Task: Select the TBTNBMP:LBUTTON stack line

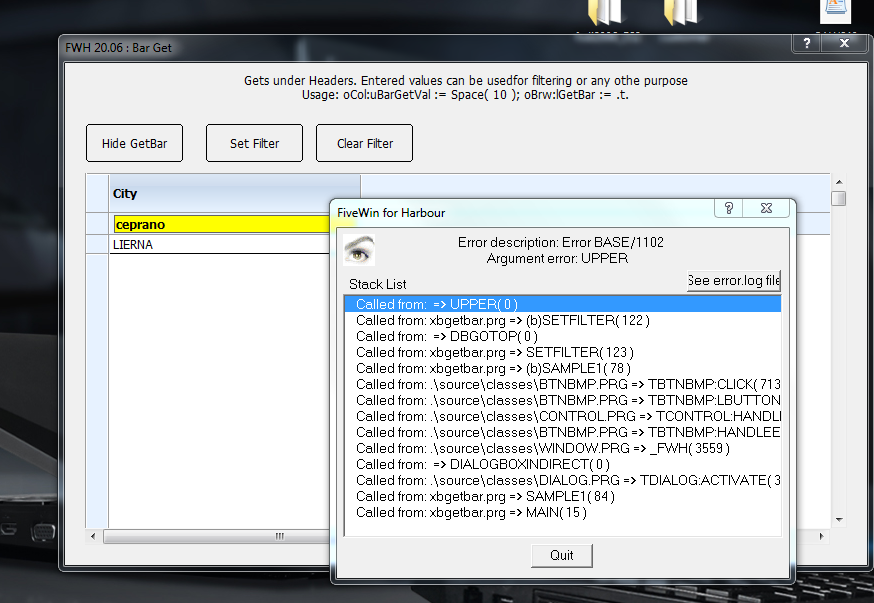Action: point(562,400)
